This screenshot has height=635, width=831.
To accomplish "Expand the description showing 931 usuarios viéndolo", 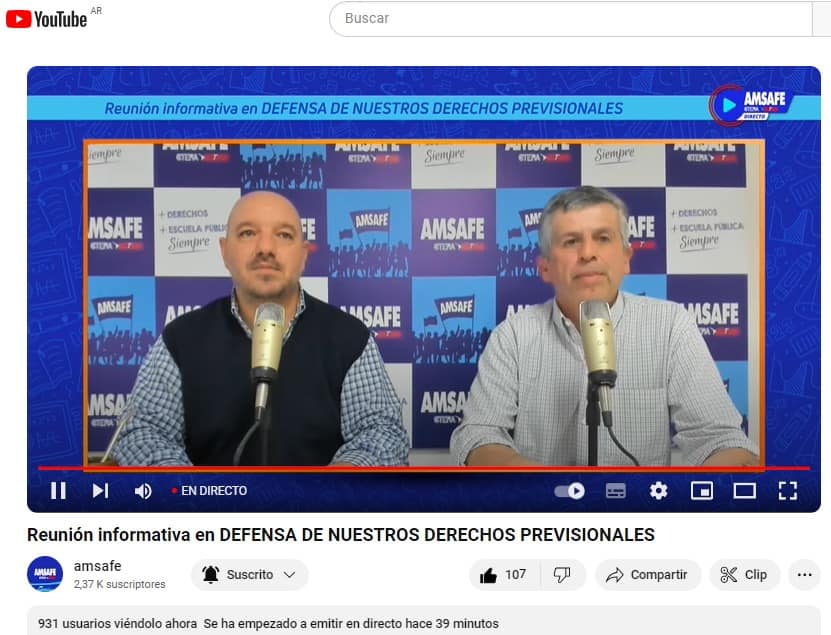I will tap(424, 621).
